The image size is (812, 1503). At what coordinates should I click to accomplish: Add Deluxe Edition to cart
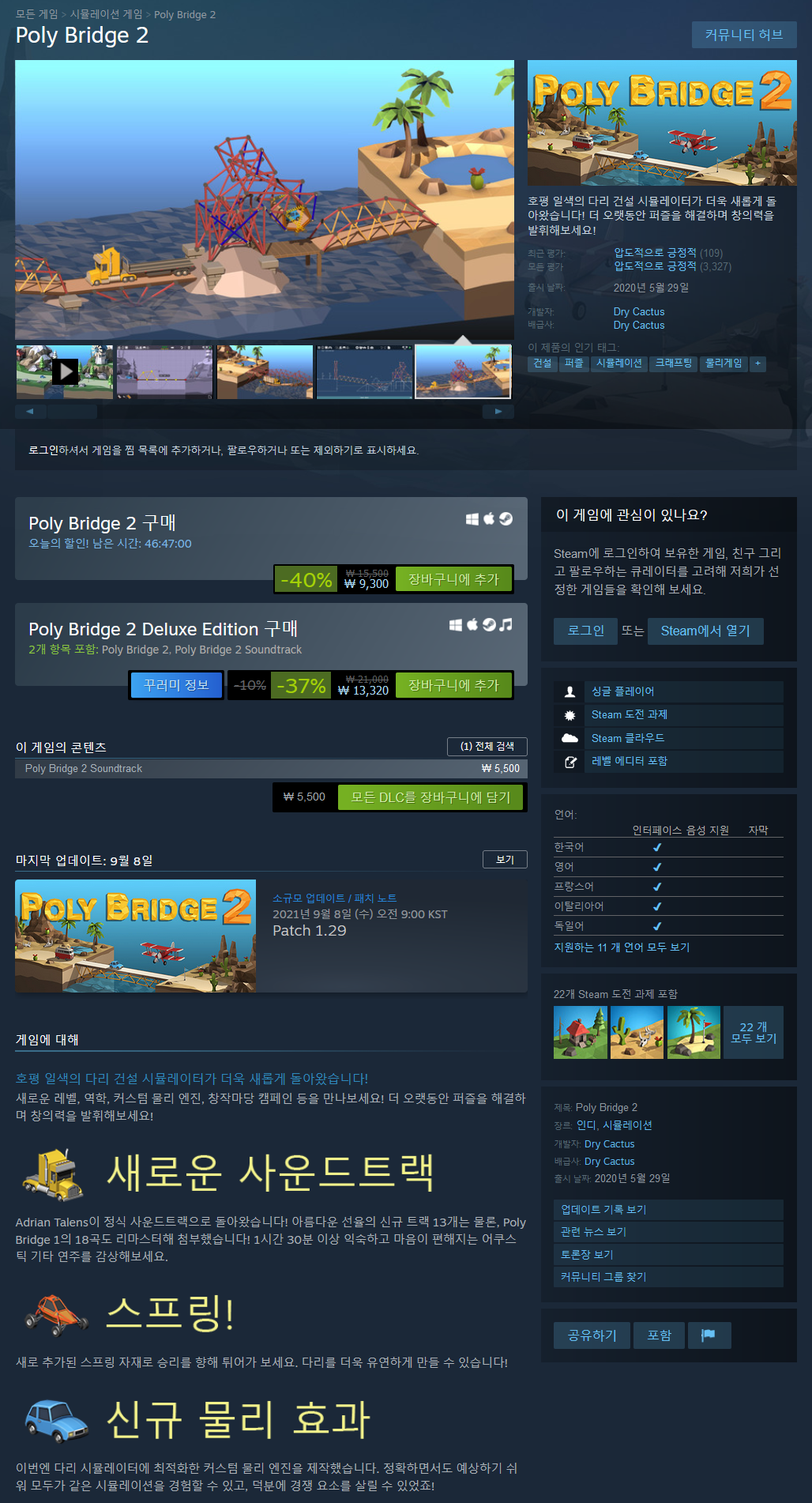(453, 685)
